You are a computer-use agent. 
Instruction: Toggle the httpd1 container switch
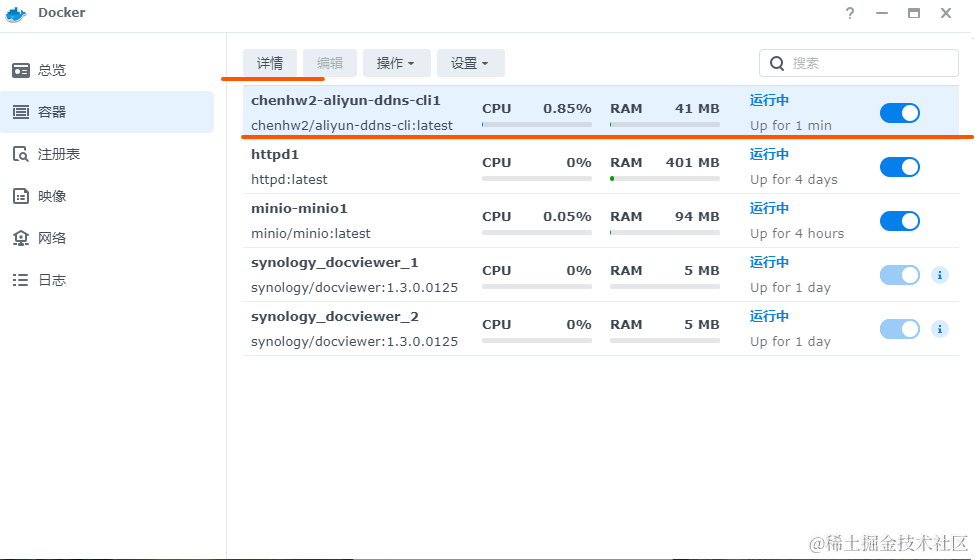click(x=900, y=167)
